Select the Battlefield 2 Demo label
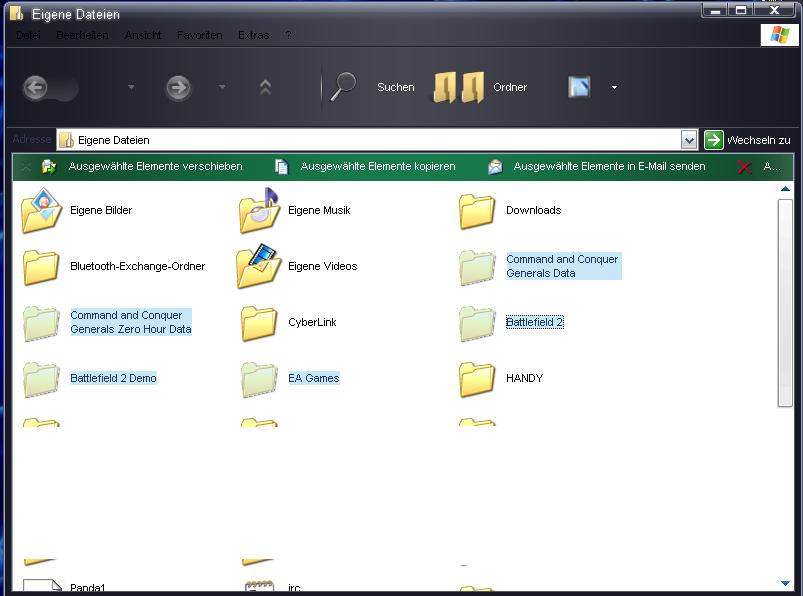 coord(113,378)
